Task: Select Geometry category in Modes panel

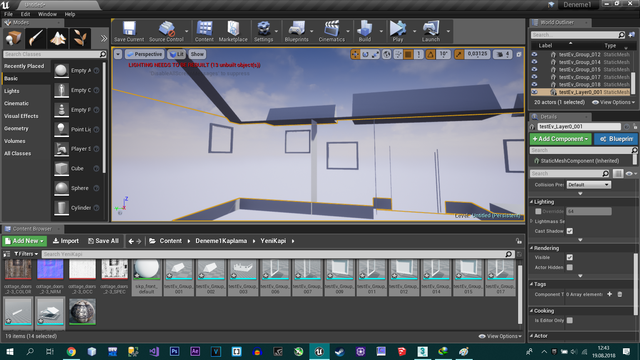Action: pos(27,128)
